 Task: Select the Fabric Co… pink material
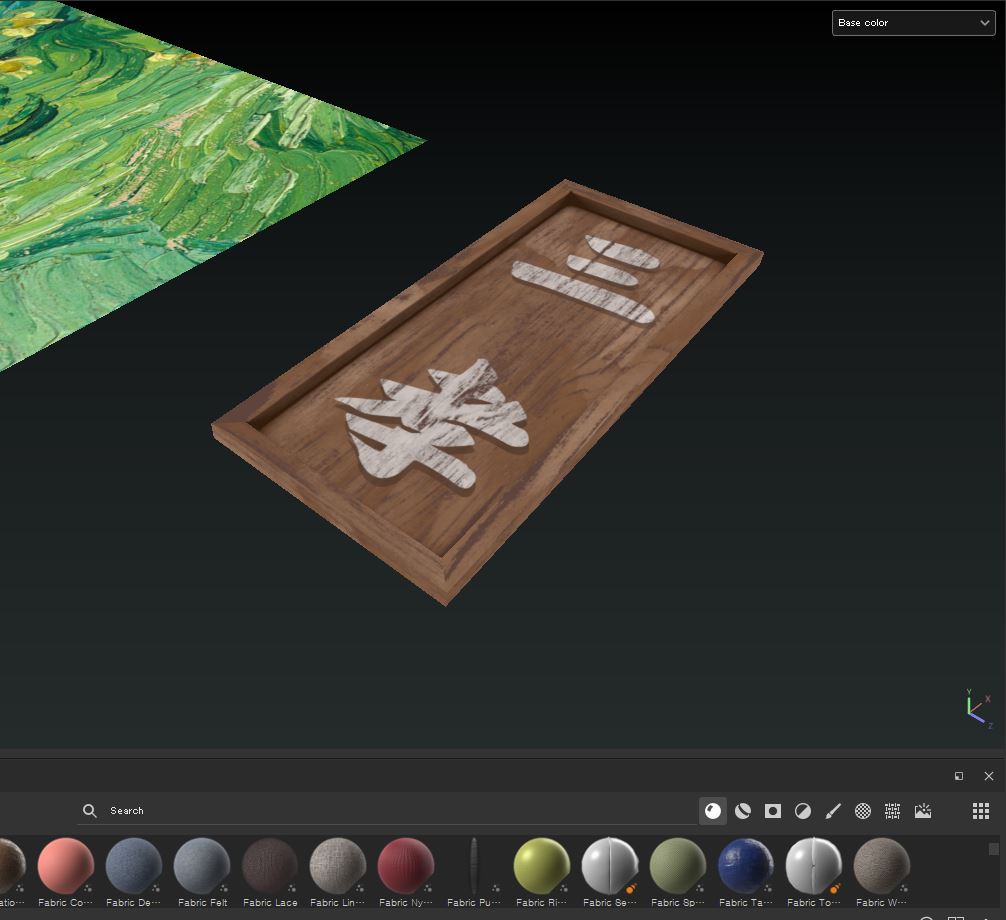click(65, 872)
